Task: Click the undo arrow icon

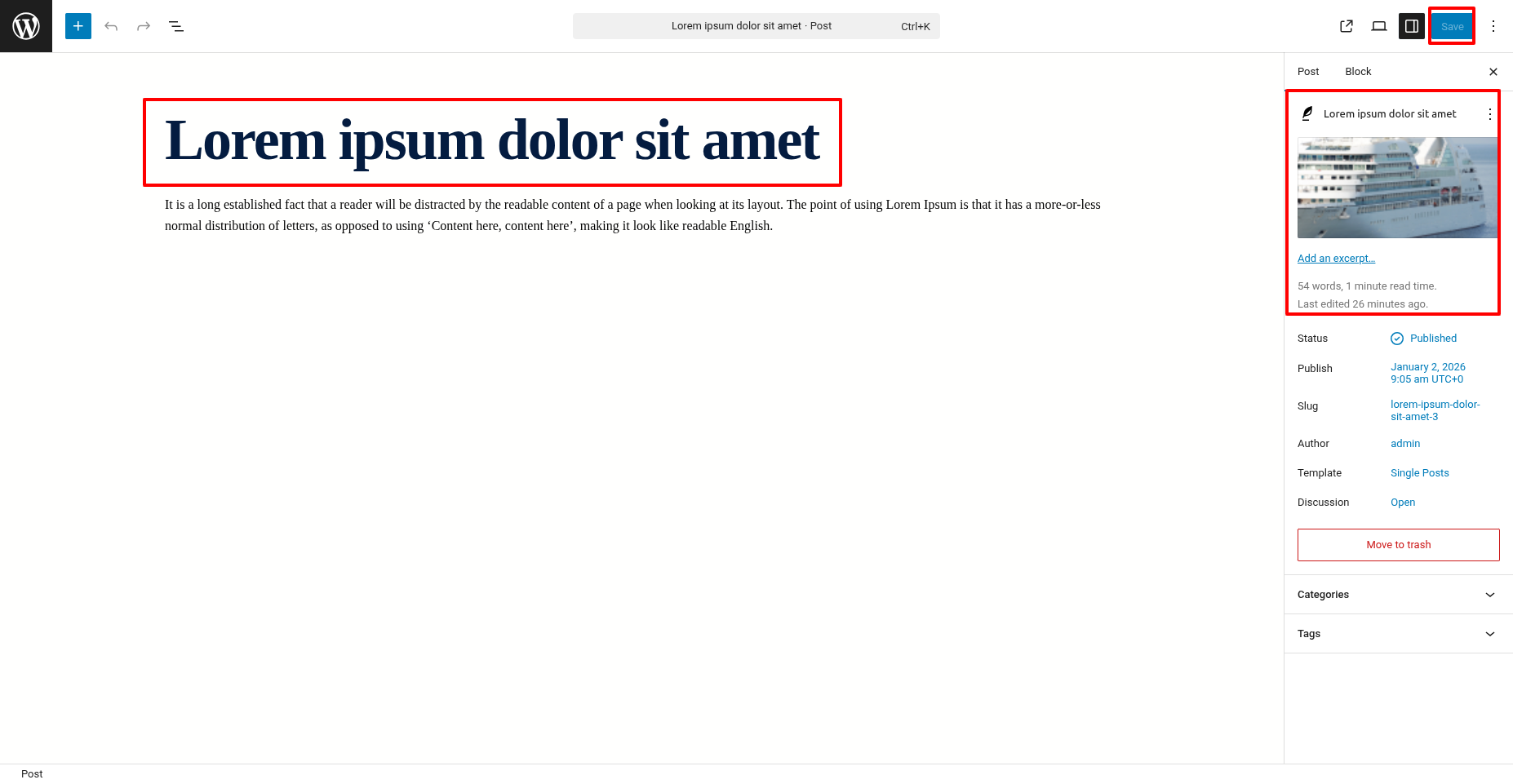Action: point(111,26)
